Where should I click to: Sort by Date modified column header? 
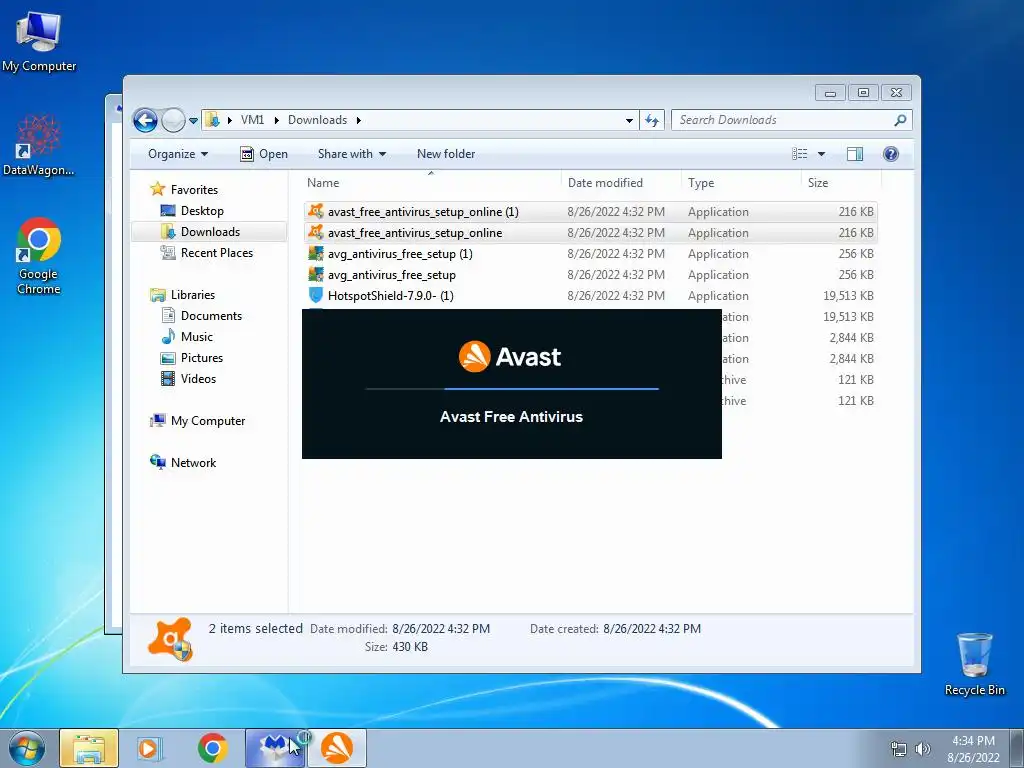coord(621,183)
